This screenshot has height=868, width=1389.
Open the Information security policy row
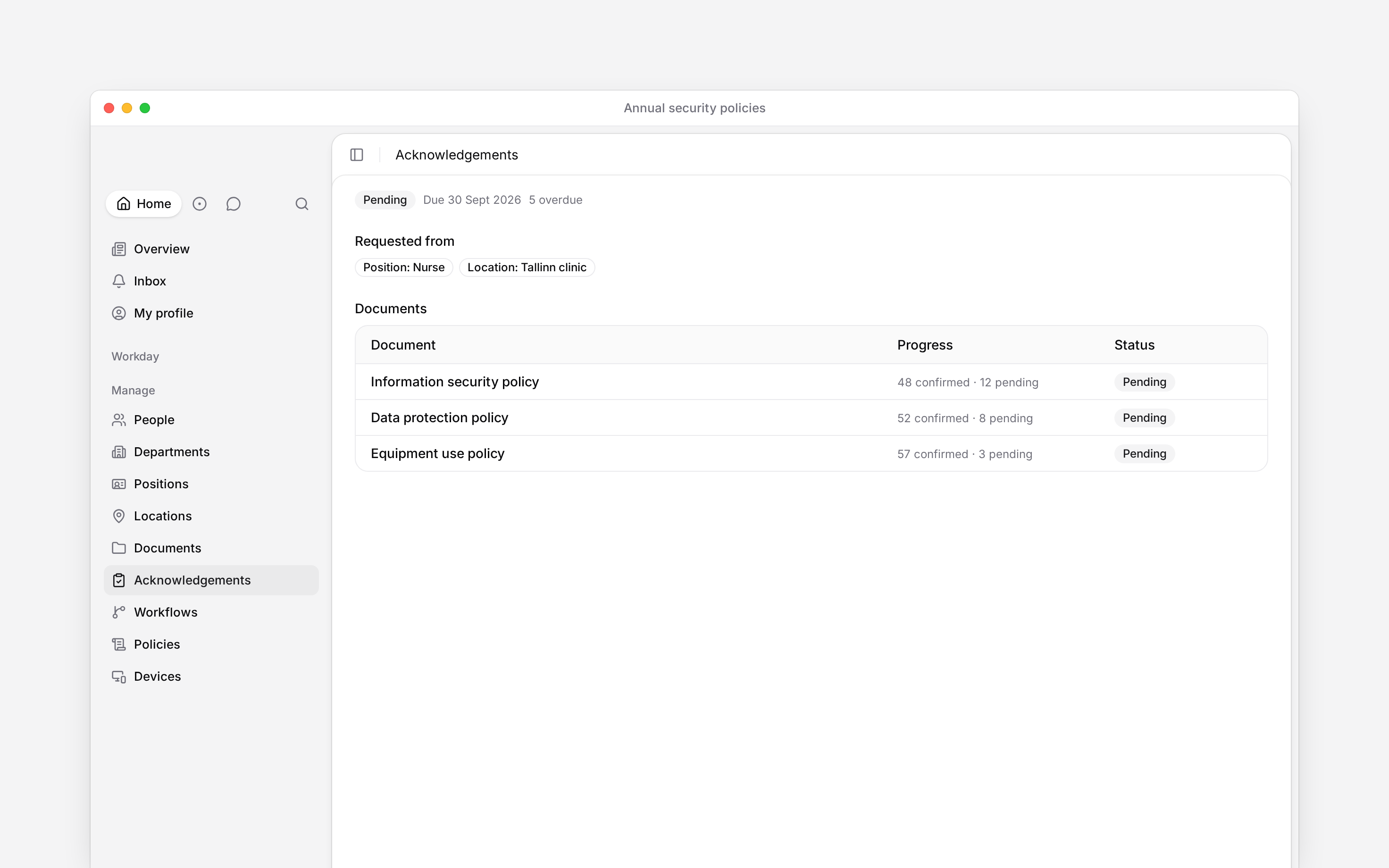click(x=811, y=382)
